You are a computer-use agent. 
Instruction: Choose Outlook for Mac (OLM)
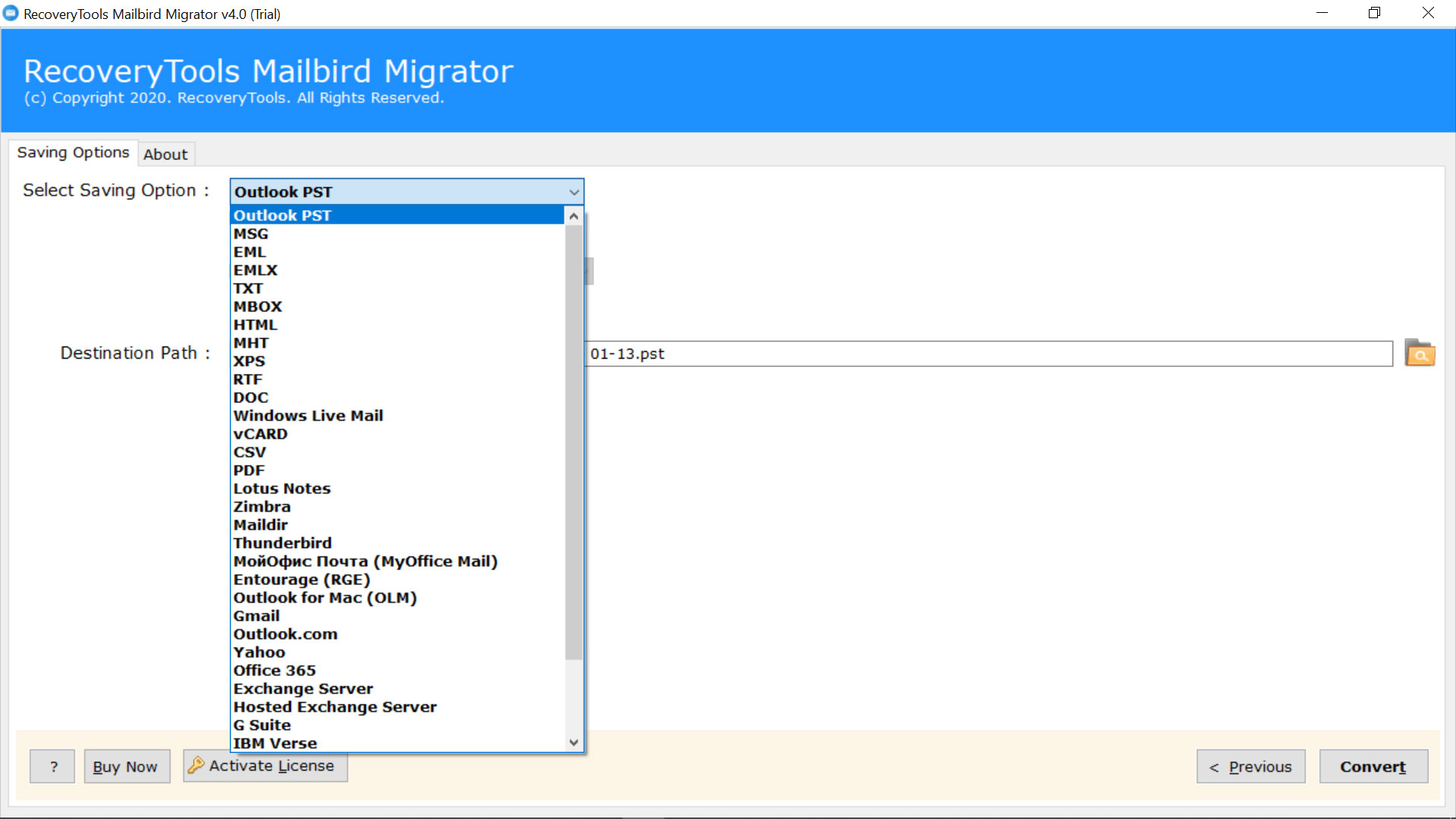(397, 598)
